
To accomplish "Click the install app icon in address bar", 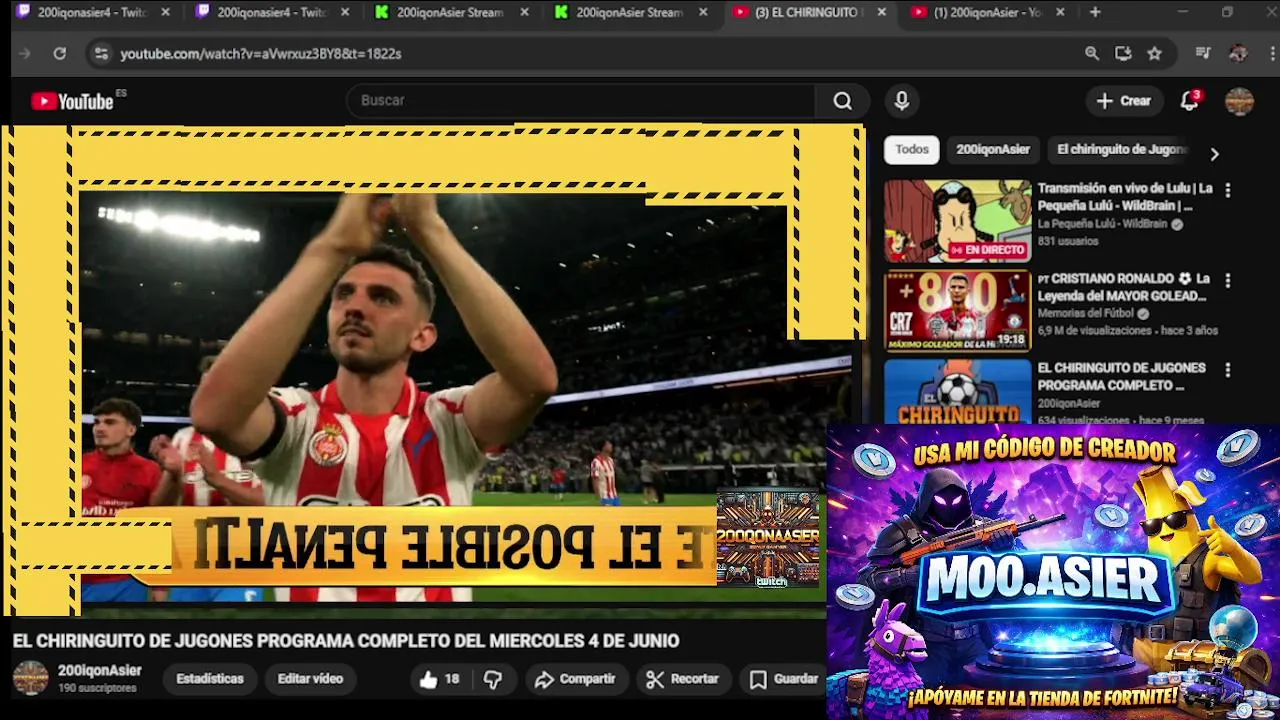I will tap(1123, 54).
